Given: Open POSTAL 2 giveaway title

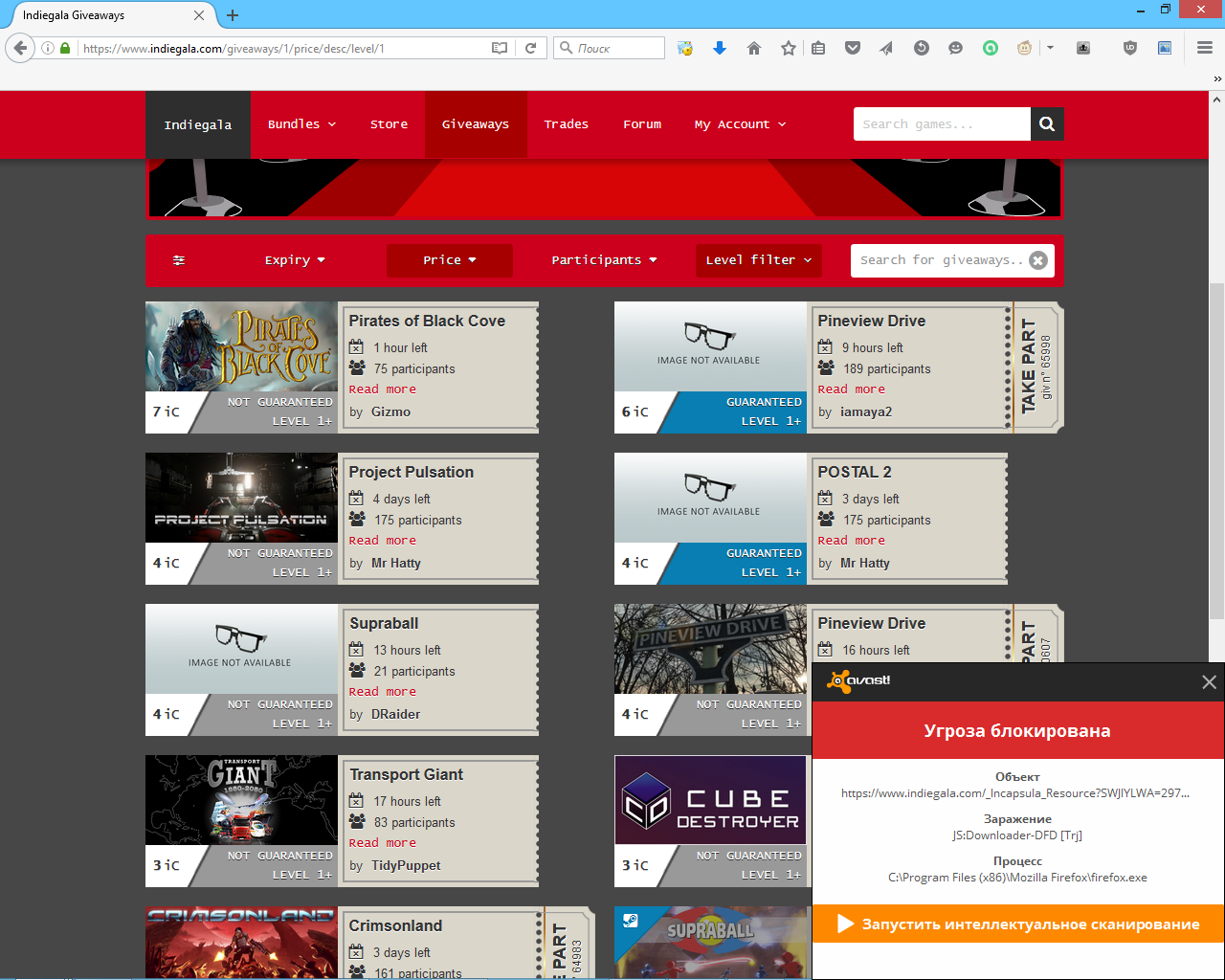Looking at the screenshot, I should (x=854, y=472).
